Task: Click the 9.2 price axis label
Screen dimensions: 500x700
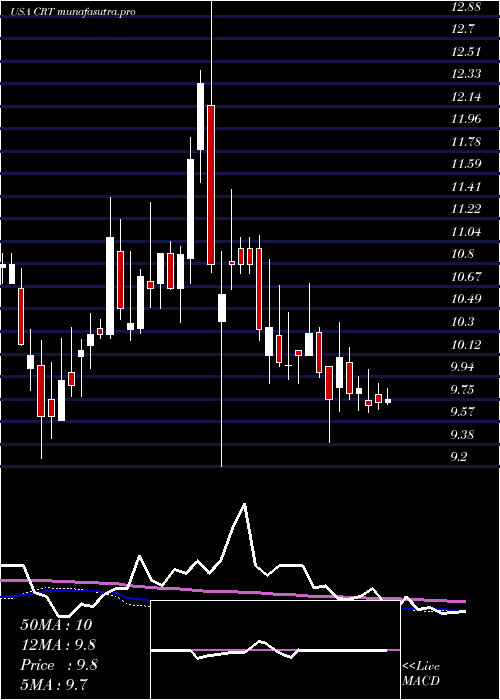Action: tap(460, 457)
